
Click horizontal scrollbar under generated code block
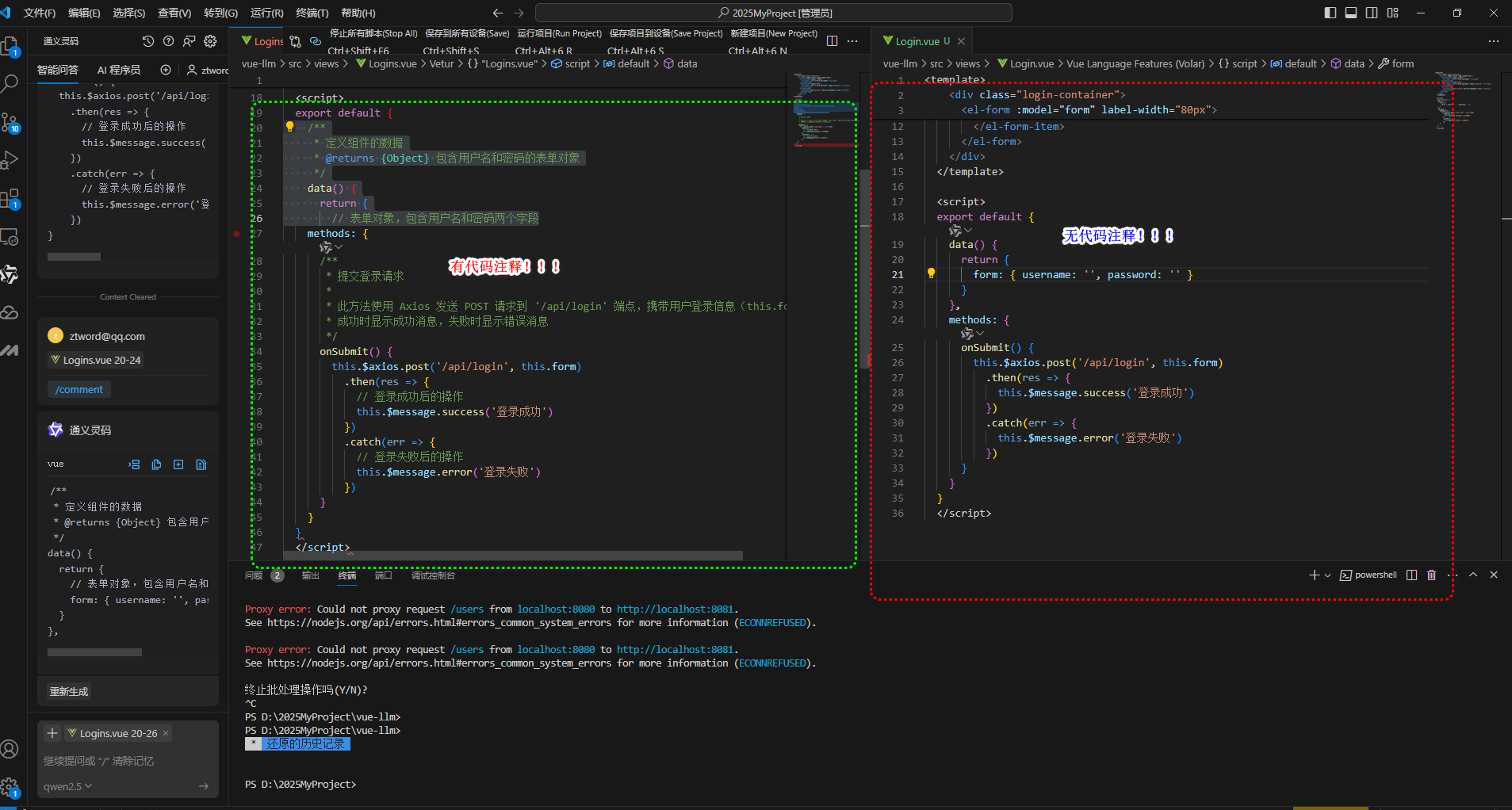coord(94,652)
